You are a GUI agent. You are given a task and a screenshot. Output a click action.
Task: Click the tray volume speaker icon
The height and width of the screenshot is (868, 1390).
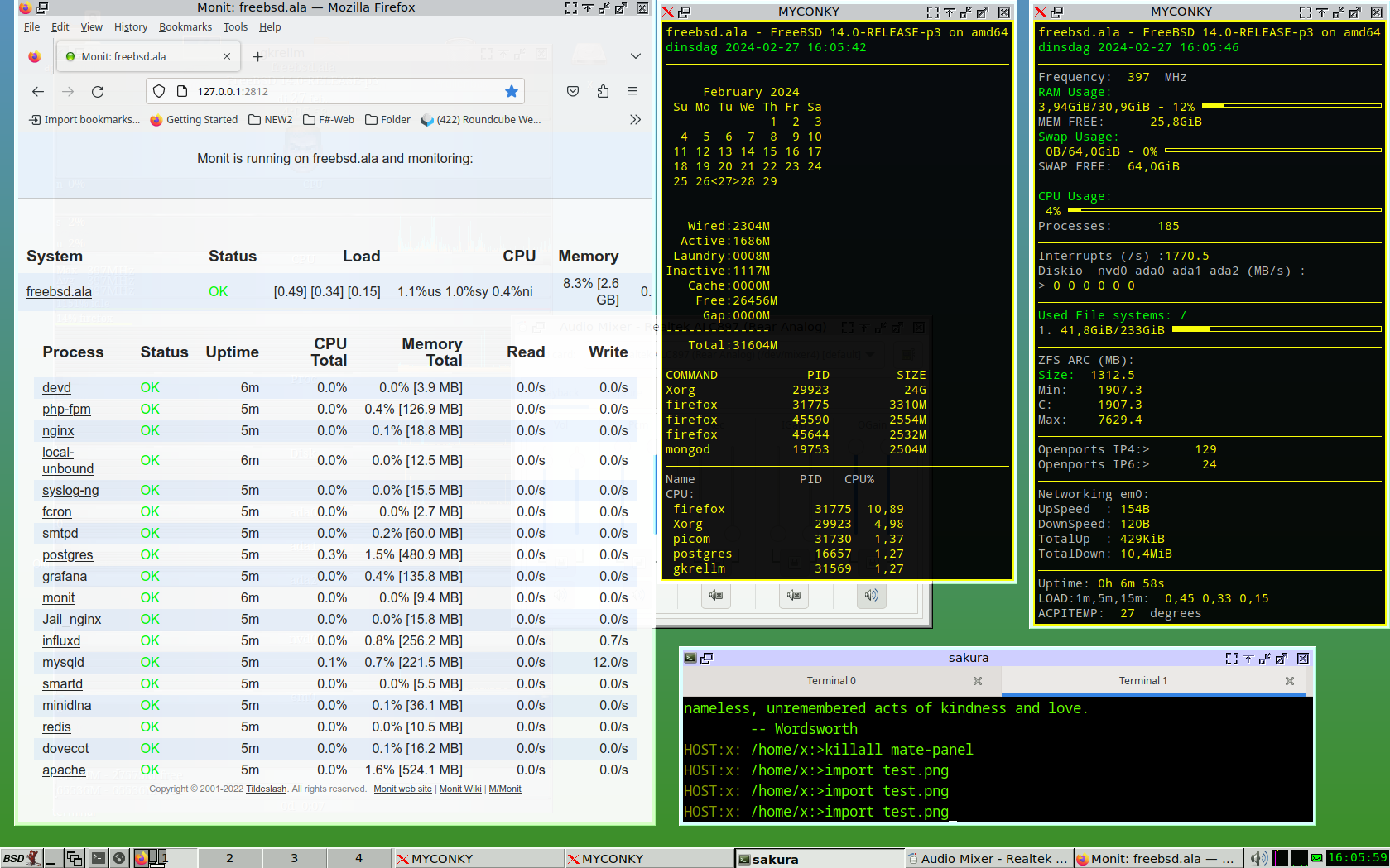(1258, 858)
